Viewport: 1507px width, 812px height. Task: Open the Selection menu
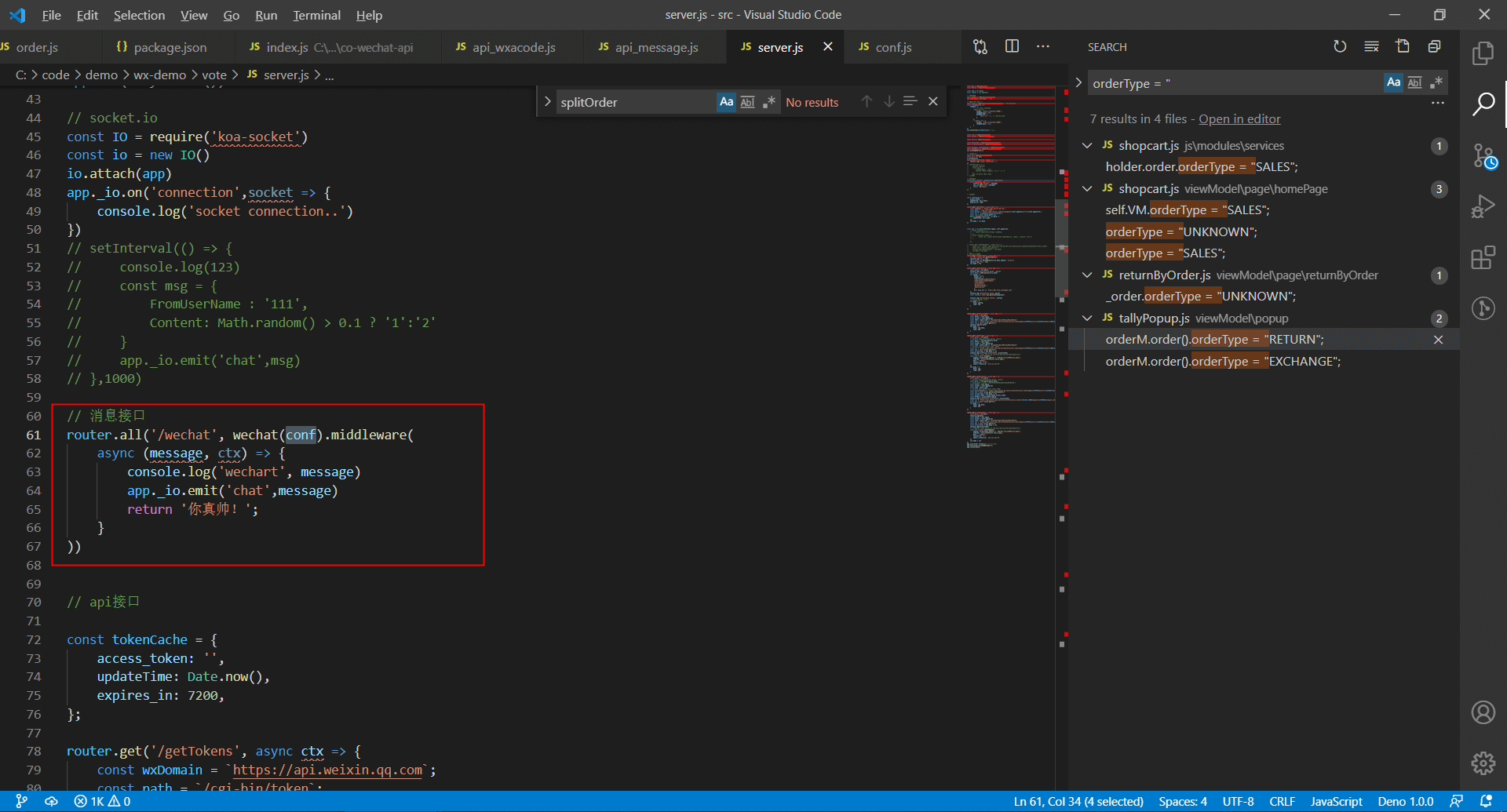(x=139, y=15)
